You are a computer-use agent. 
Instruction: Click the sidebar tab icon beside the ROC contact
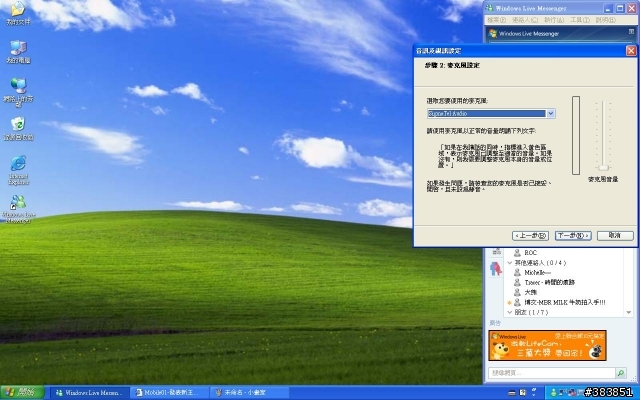(496, 252)
